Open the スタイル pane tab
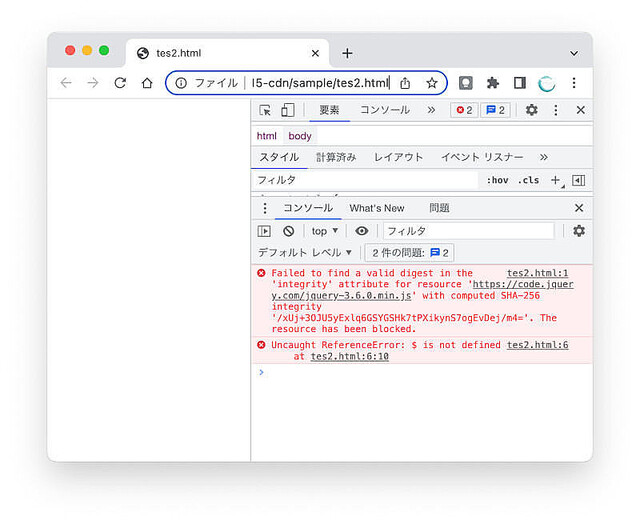Screen dimensions: 640x524 279,158
